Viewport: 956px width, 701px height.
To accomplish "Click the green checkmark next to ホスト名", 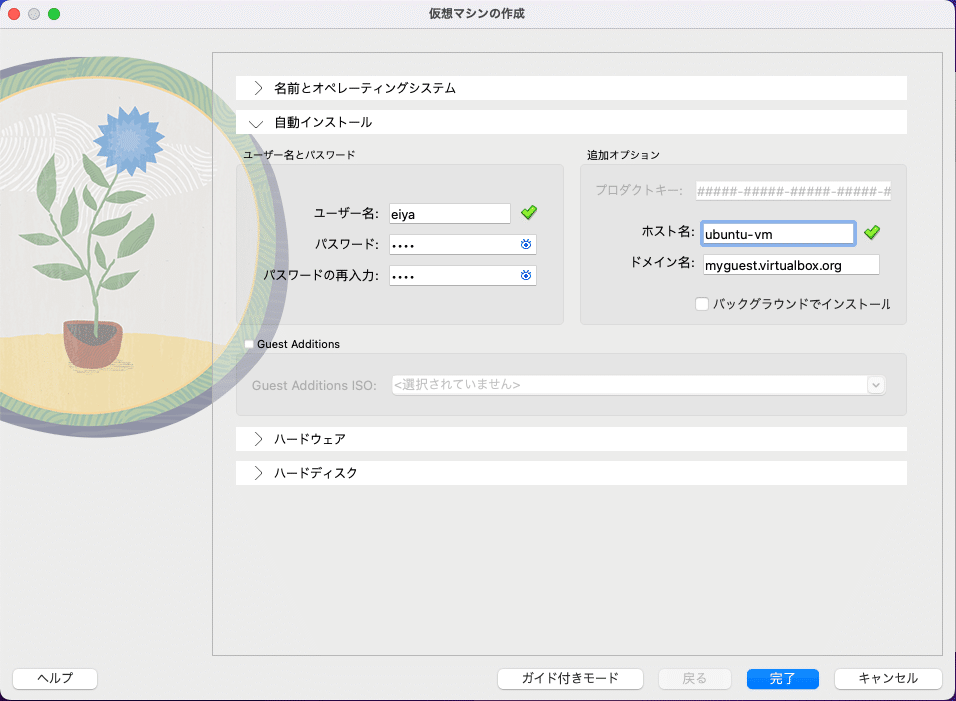I will tap(872, 232).
